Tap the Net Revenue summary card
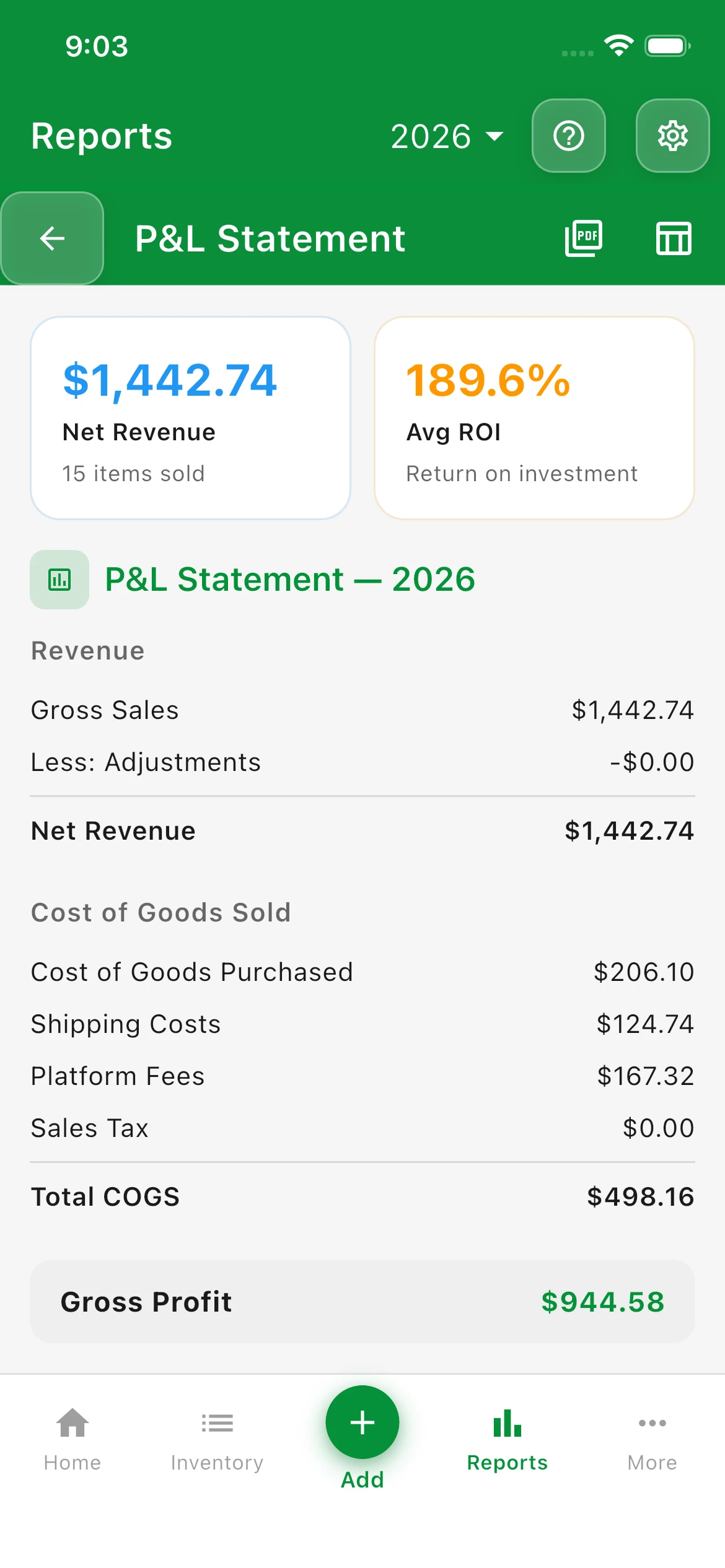The width and height of the screenshot is (725, 1568). (191, 418)
